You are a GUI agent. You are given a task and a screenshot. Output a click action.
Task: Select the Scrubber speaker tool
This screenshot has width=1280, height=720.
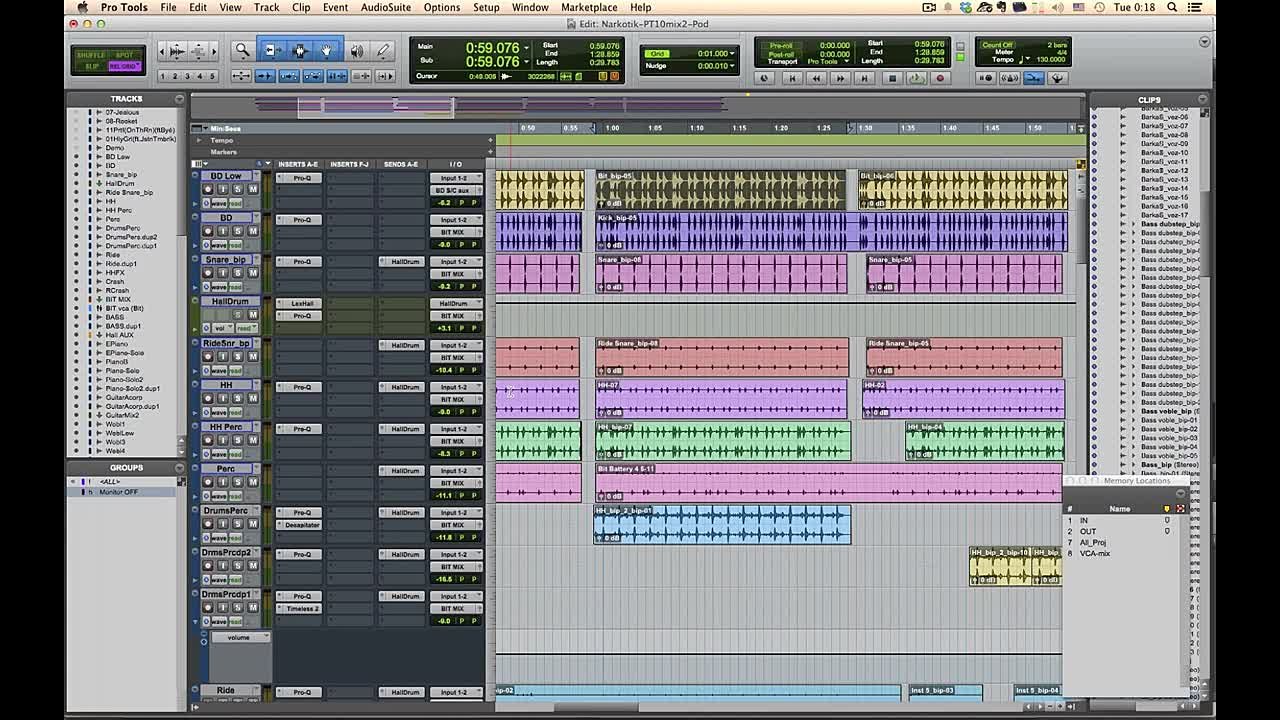(x=357, y=50)
